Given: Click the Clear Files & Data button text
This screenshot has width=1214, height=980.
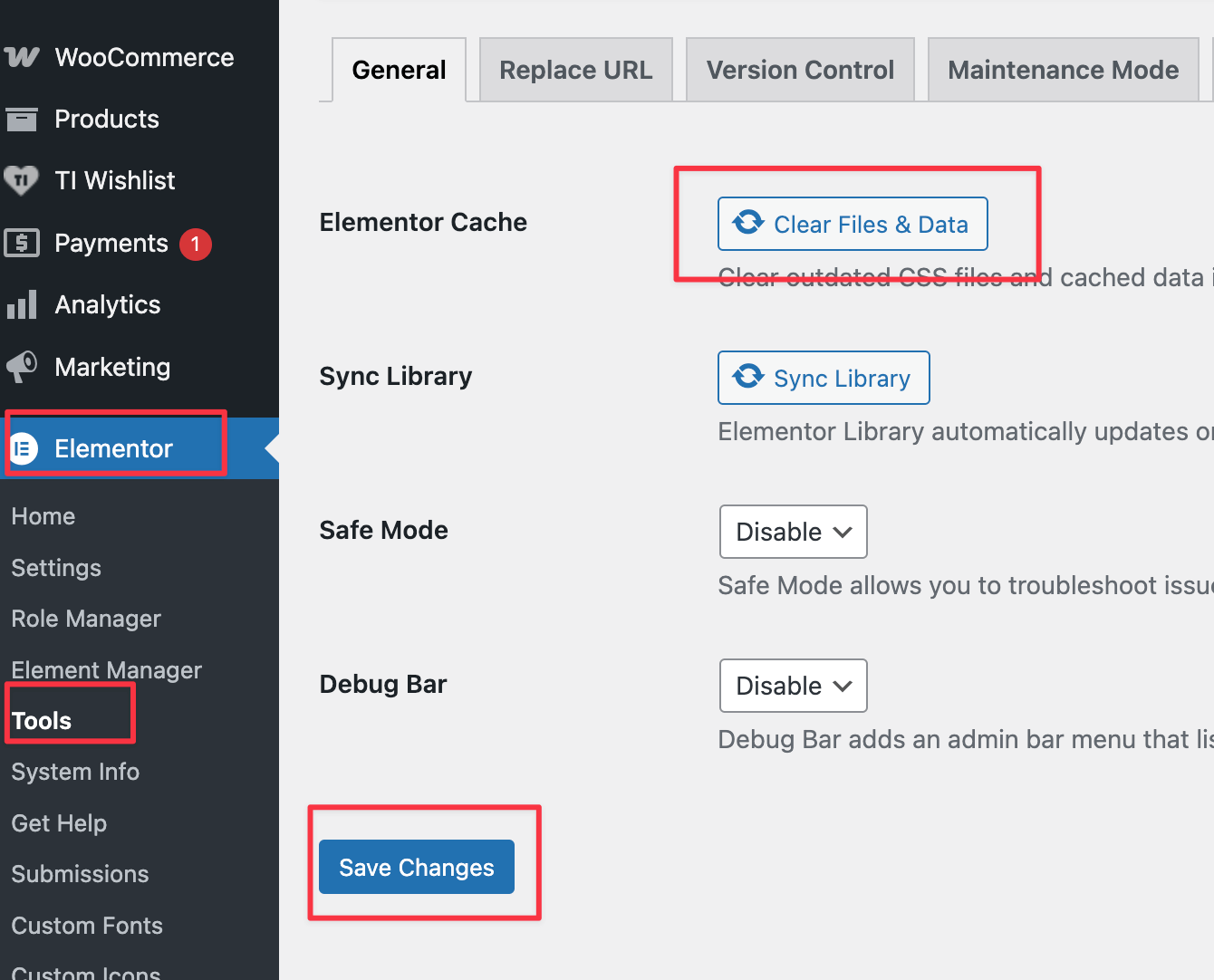Looking at the screenshot, I should (871, 225).
